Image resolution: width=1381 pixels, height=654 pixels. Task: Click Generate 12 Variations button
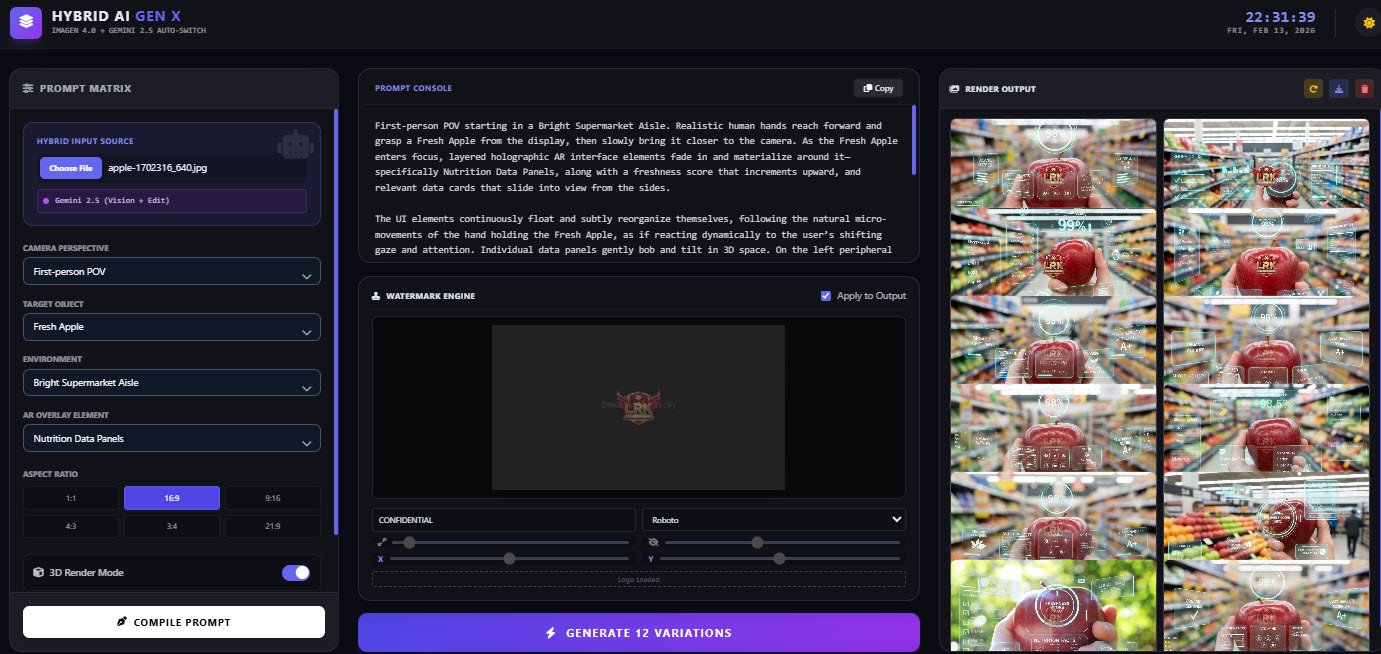[x=639, y=633]
